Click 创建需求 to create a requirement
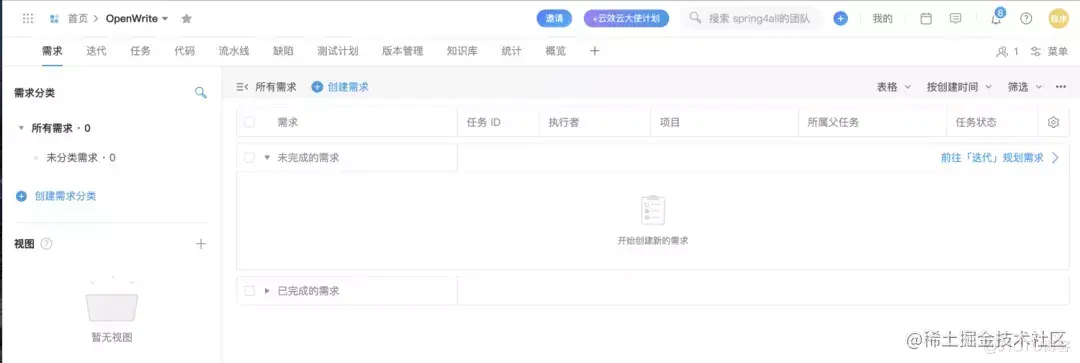Image resolution: width=1080 pixels, height=363 pixels. 340,87
